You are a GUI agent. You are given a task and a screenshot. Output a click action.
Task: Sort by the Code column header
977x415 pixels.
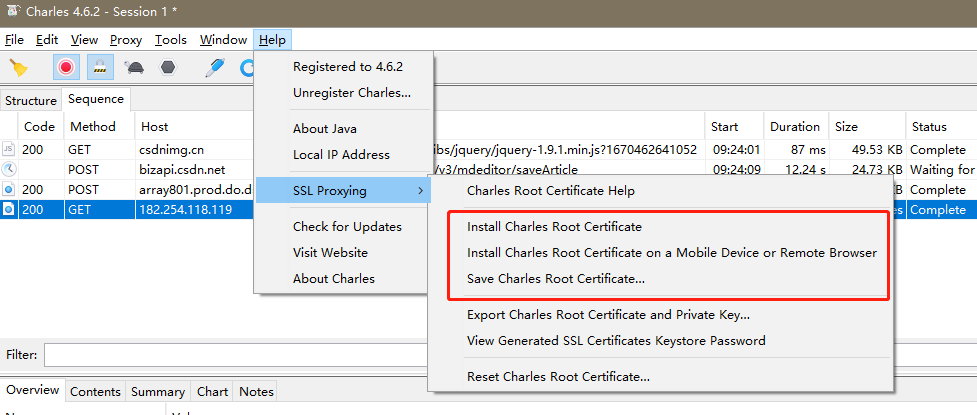pyautogui.click(x=41, y=126)
